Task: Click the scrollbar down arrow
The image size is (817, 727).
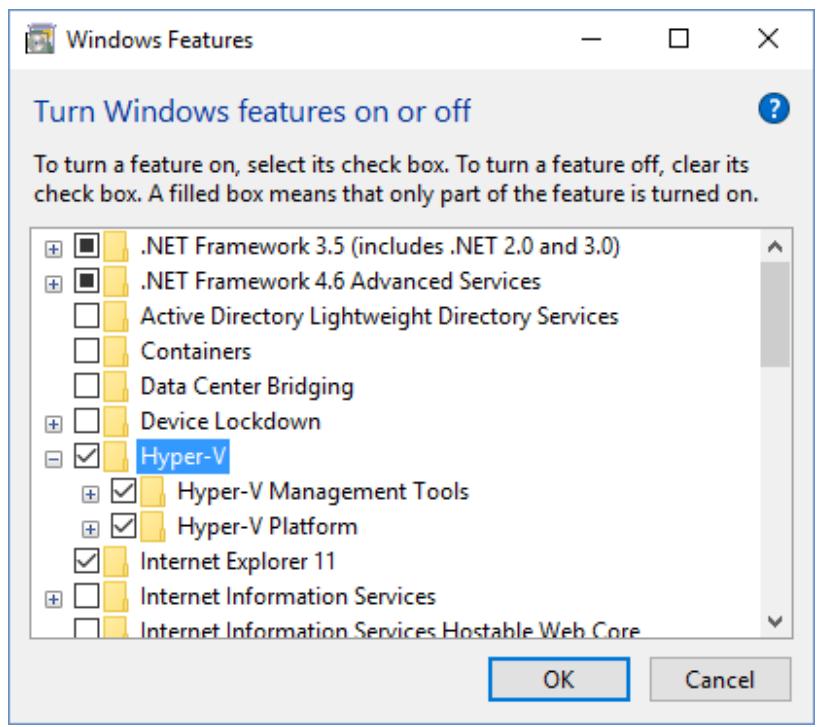Action: (x=775, y=621)
